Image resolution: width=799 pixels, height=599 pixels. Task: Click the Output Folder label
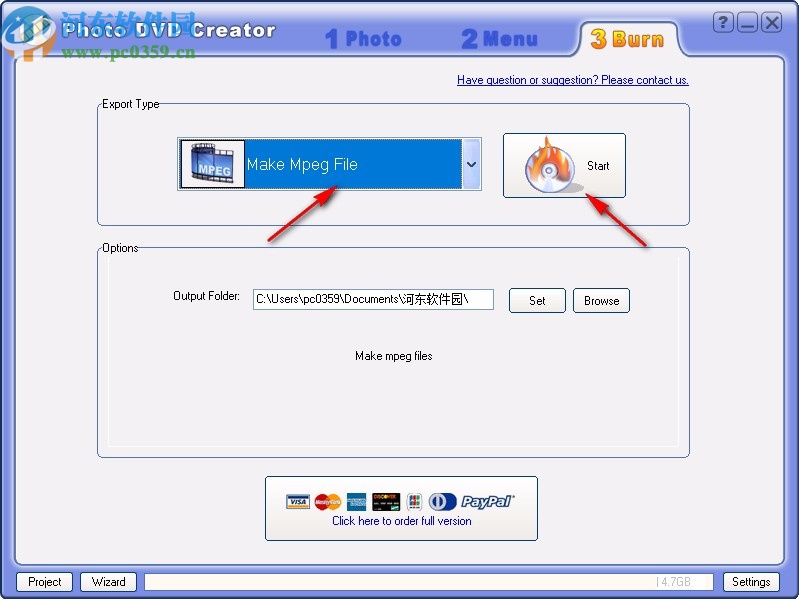(x=206, y=296)
